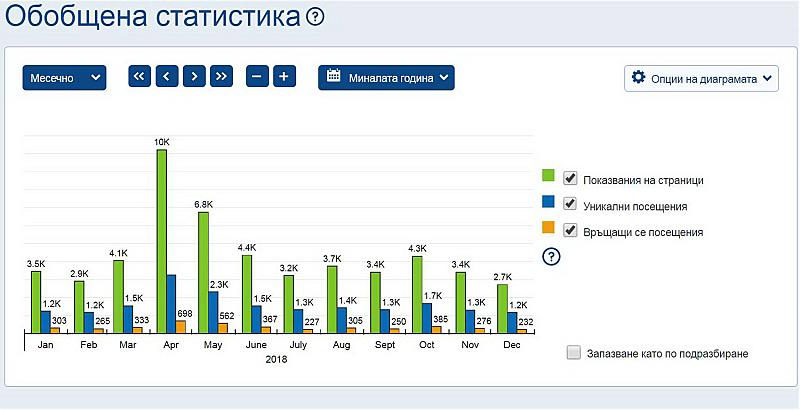Screen dimensions: 800x410
Task: Toggle Уникални посещения checkbox
Action: tap(571, 204)
